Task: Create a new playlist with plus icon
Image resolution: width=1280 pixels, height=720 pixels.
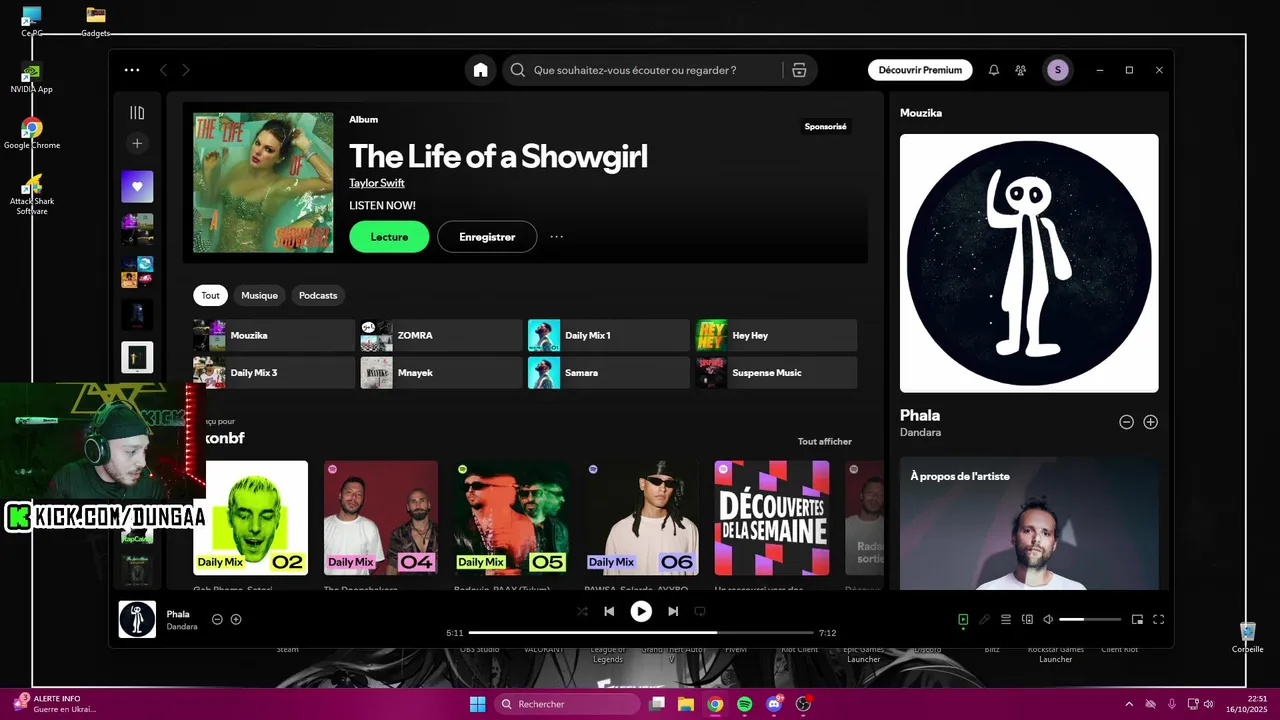Action: pyautogui.click(x=137, y=143)
